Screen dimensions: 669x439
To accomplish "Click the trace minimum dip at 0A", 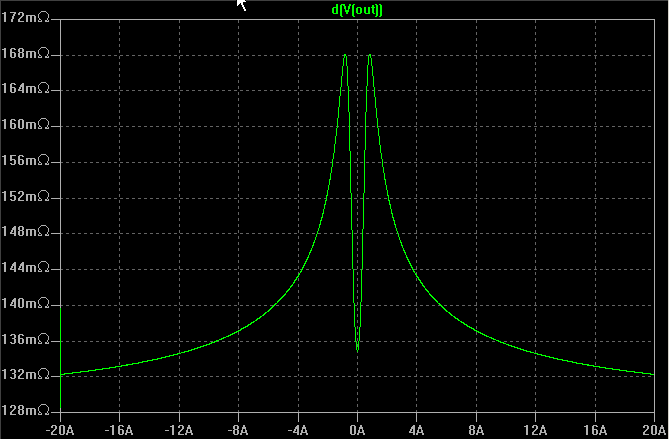I will [358, 350].
